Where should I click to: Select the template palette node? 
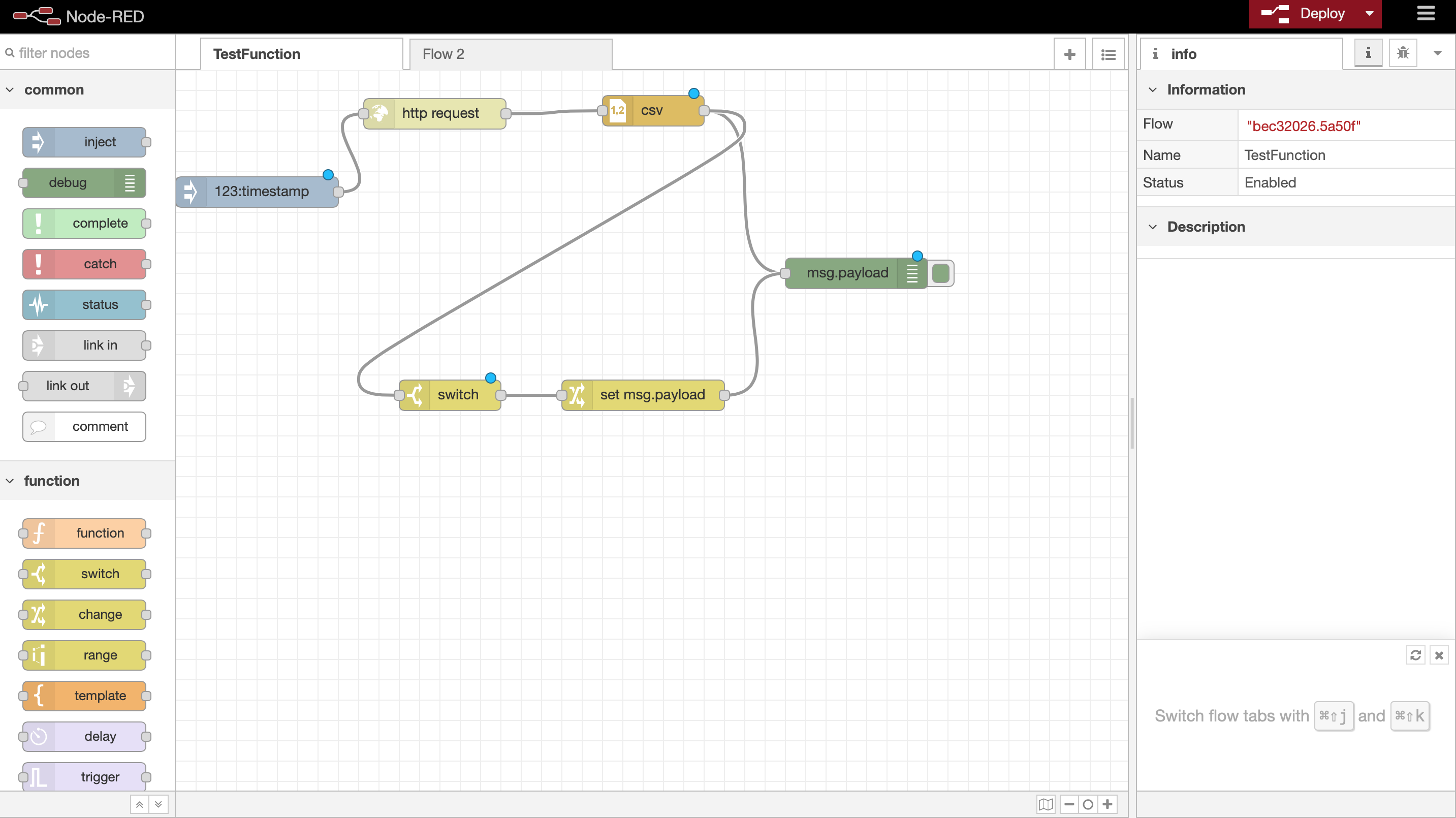point(84,696)
